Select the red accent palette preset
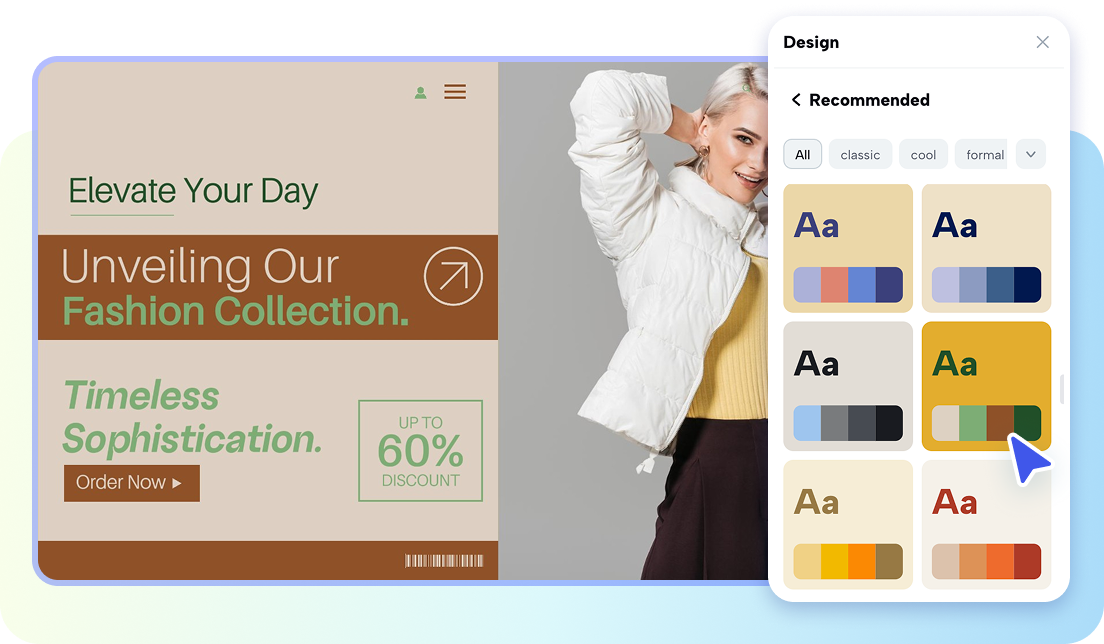This screenshot has width=1104, height=644. point(986,524)
